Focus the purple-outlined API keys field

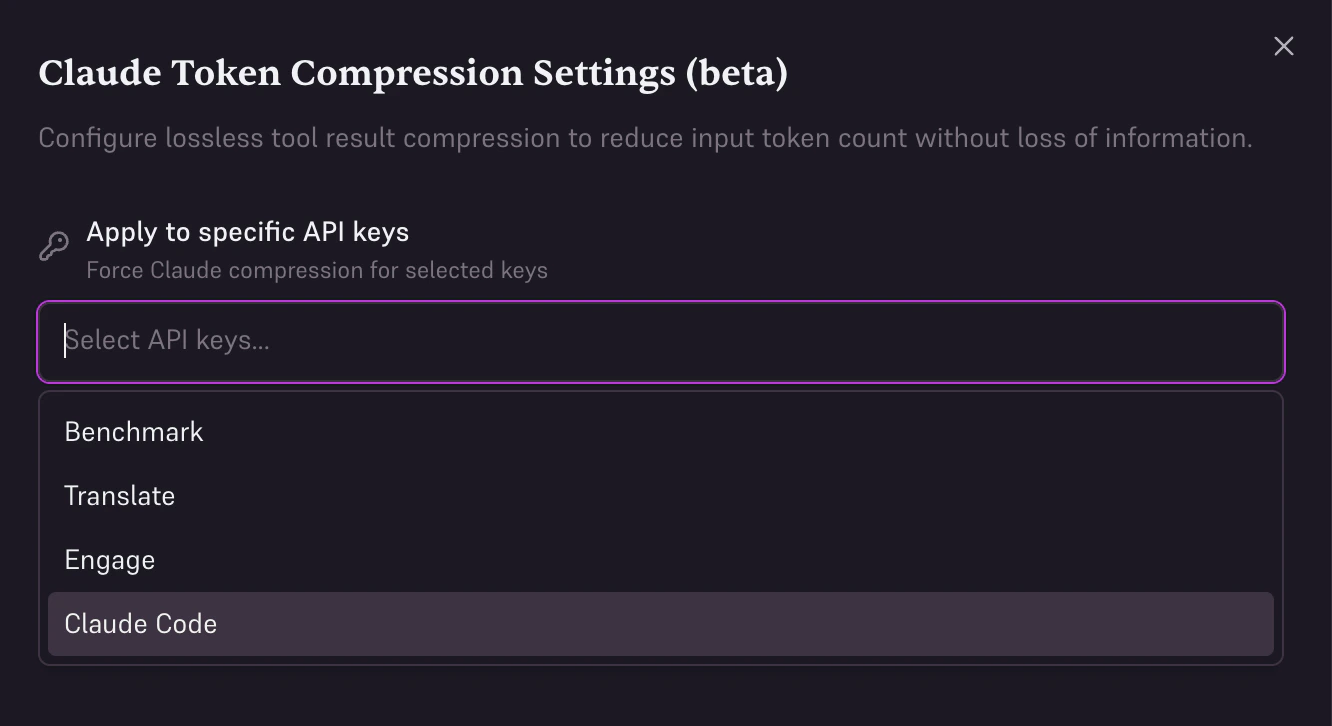point(661,341)
